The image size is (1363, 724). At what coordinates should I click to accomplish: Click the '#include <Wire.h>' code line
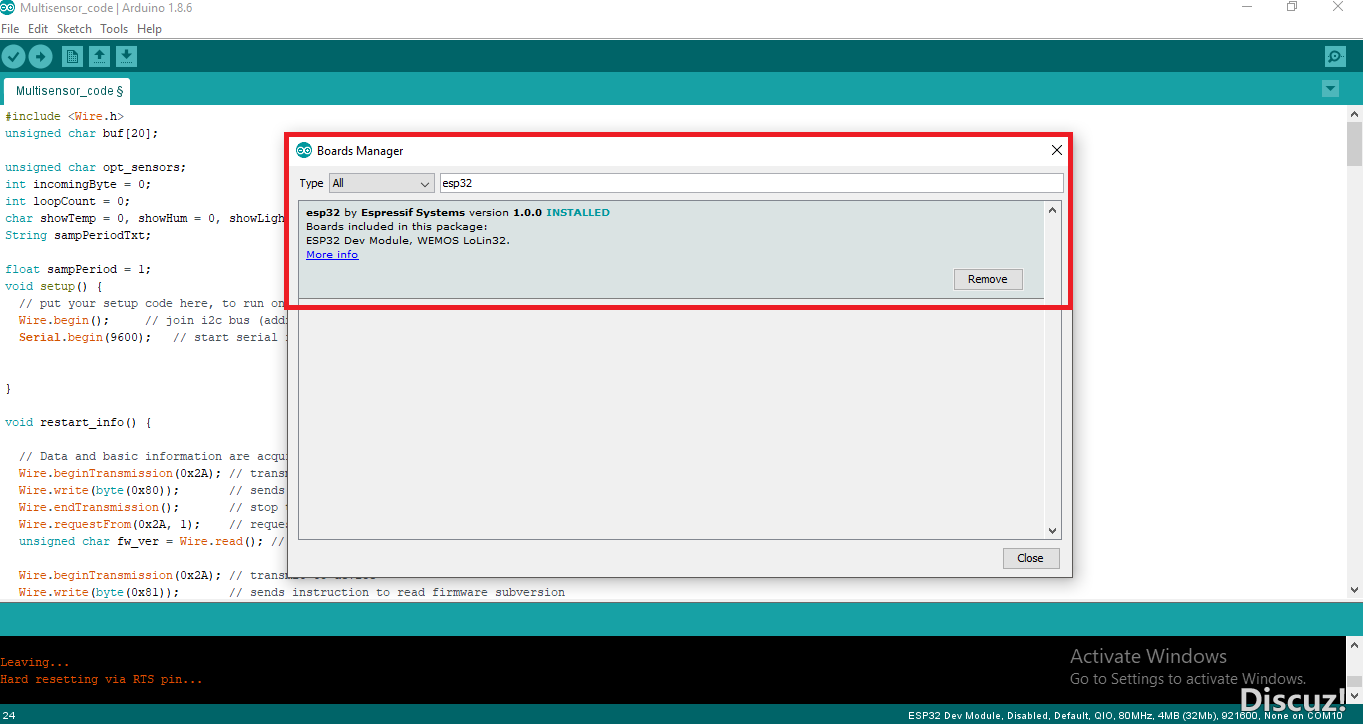[x=64, y=116]
